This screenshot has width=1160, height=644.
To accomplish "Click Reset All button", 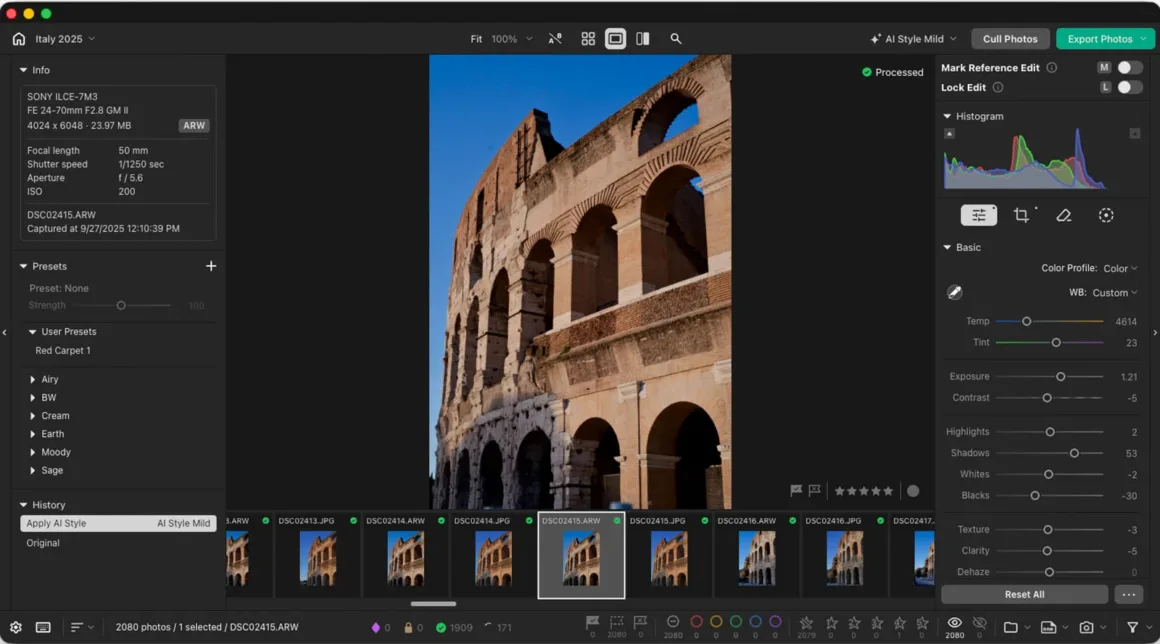I will click(x=1024, y=594).
